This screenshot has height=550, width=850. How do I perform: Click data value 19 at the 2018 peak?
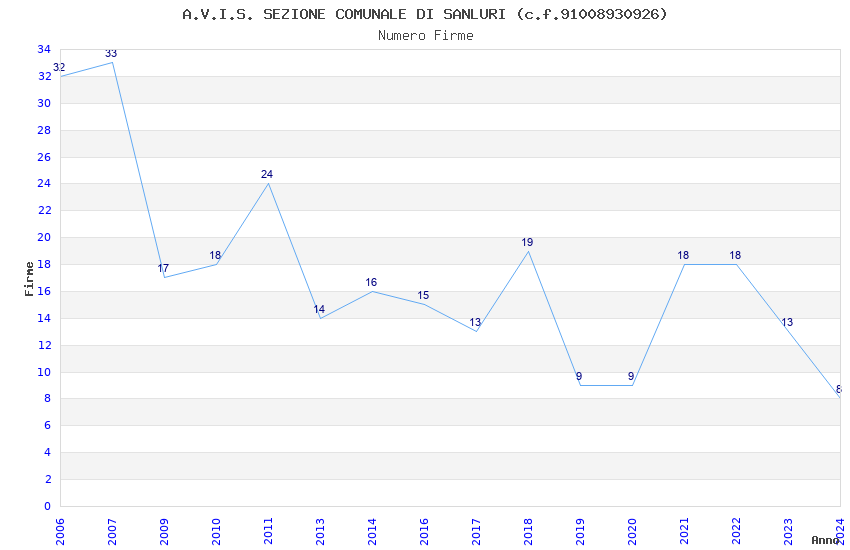(x=527, y=242)
